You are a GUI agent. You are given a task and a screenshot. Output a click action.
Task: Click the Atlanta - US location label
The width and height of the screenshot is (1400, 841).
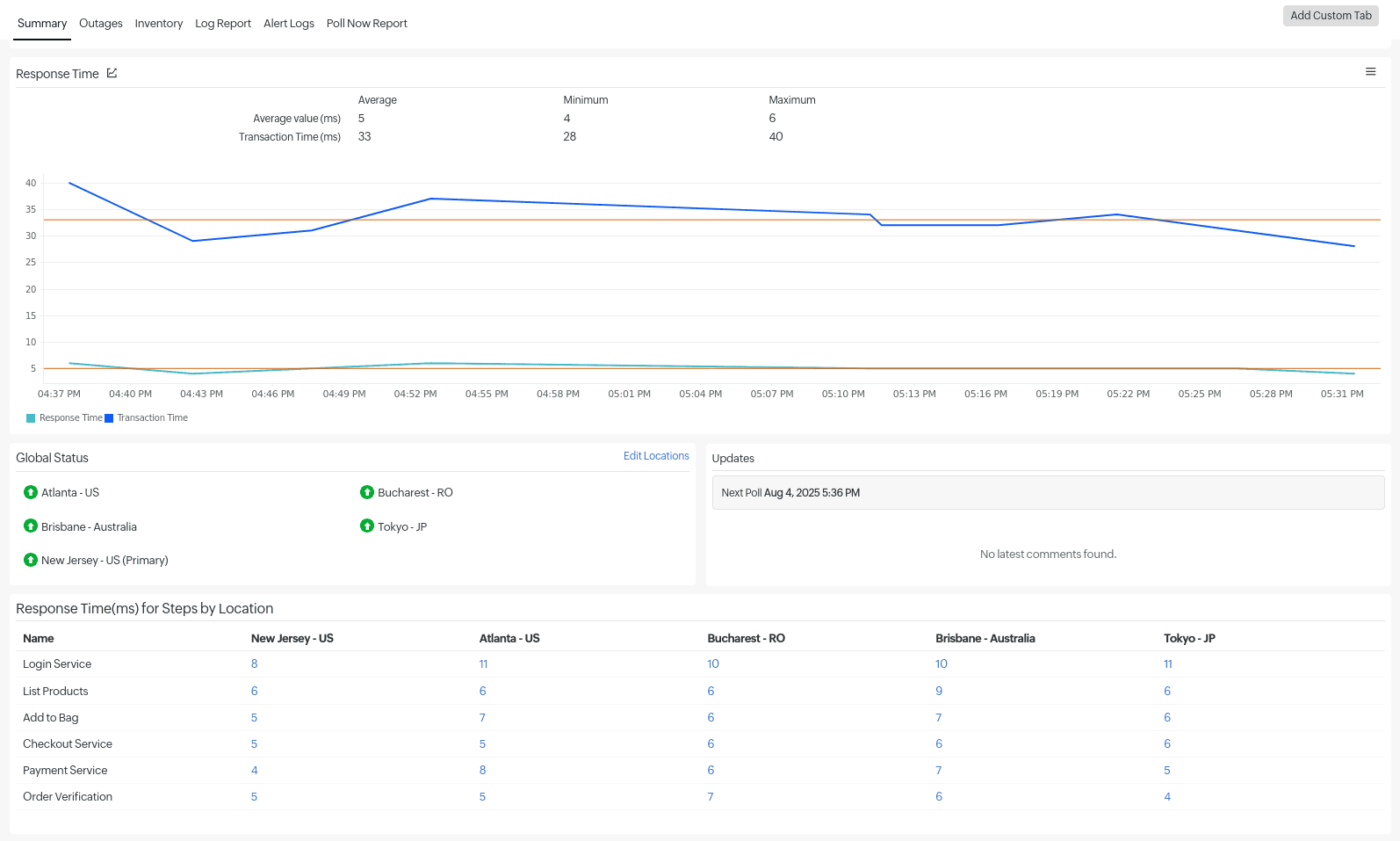[70, 492]
